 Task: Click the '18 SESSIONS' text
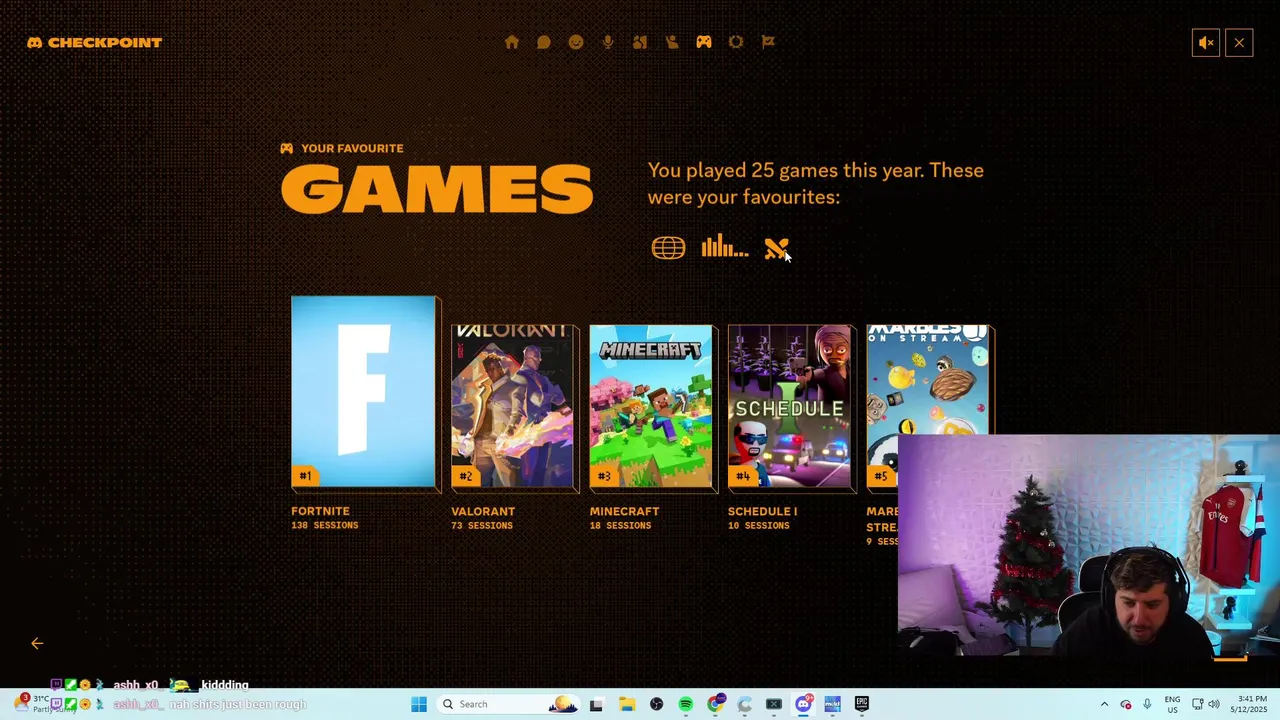pyautogui.click(x=620, y=526)
